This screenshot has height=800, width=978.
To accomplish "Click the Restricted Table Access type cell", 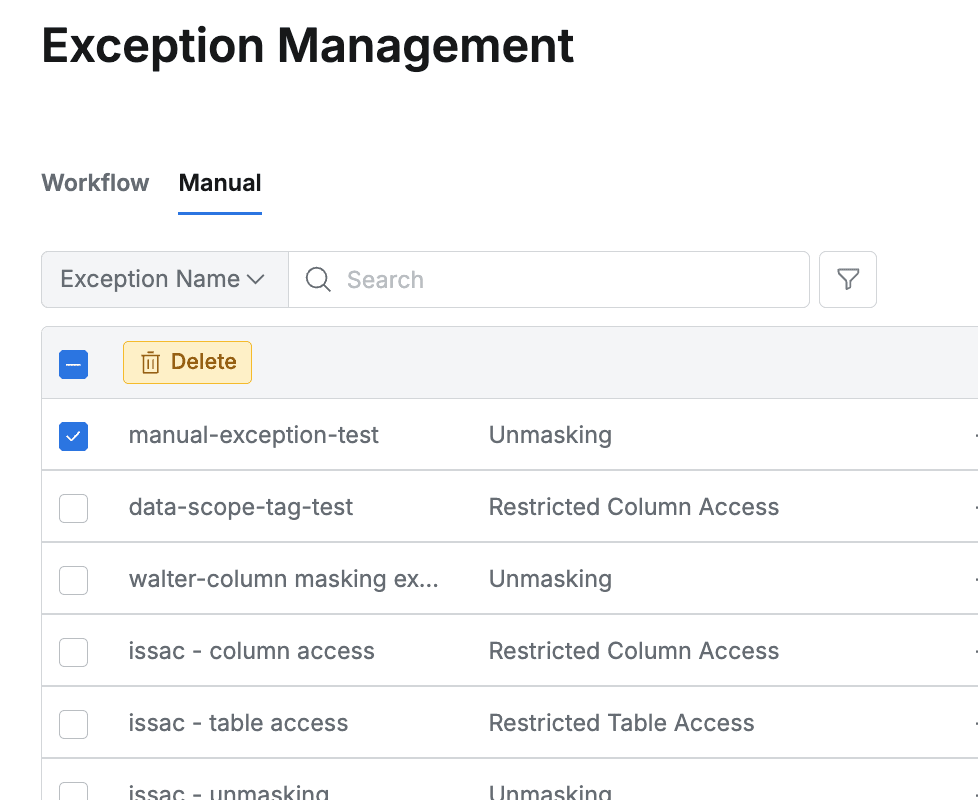I will click(621, 723).
